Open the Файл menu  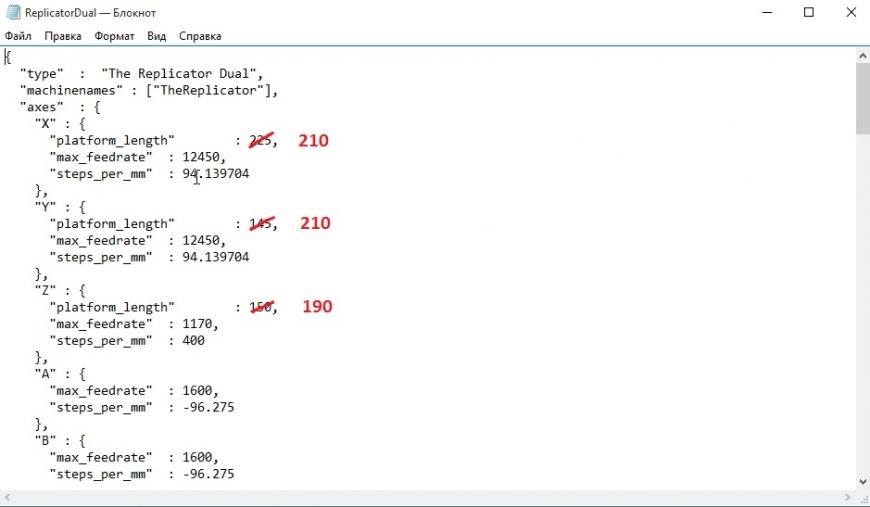coord(18,36)
